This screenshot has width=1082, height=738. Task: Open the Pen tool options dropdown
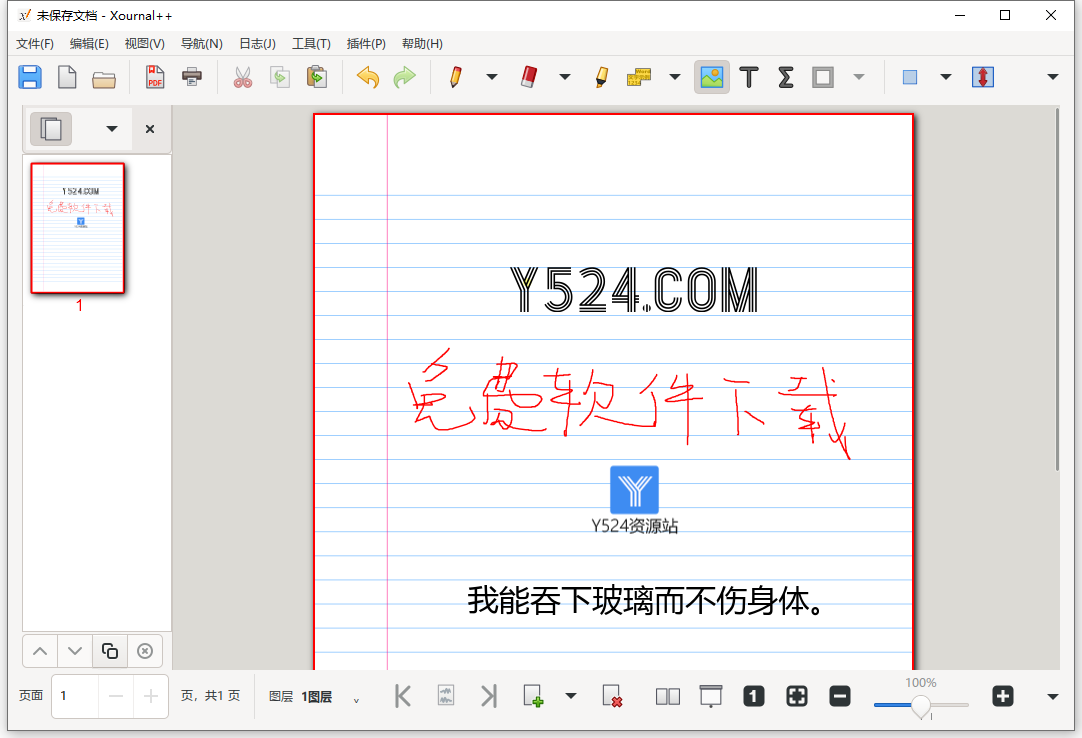click(x=492, y=77)
